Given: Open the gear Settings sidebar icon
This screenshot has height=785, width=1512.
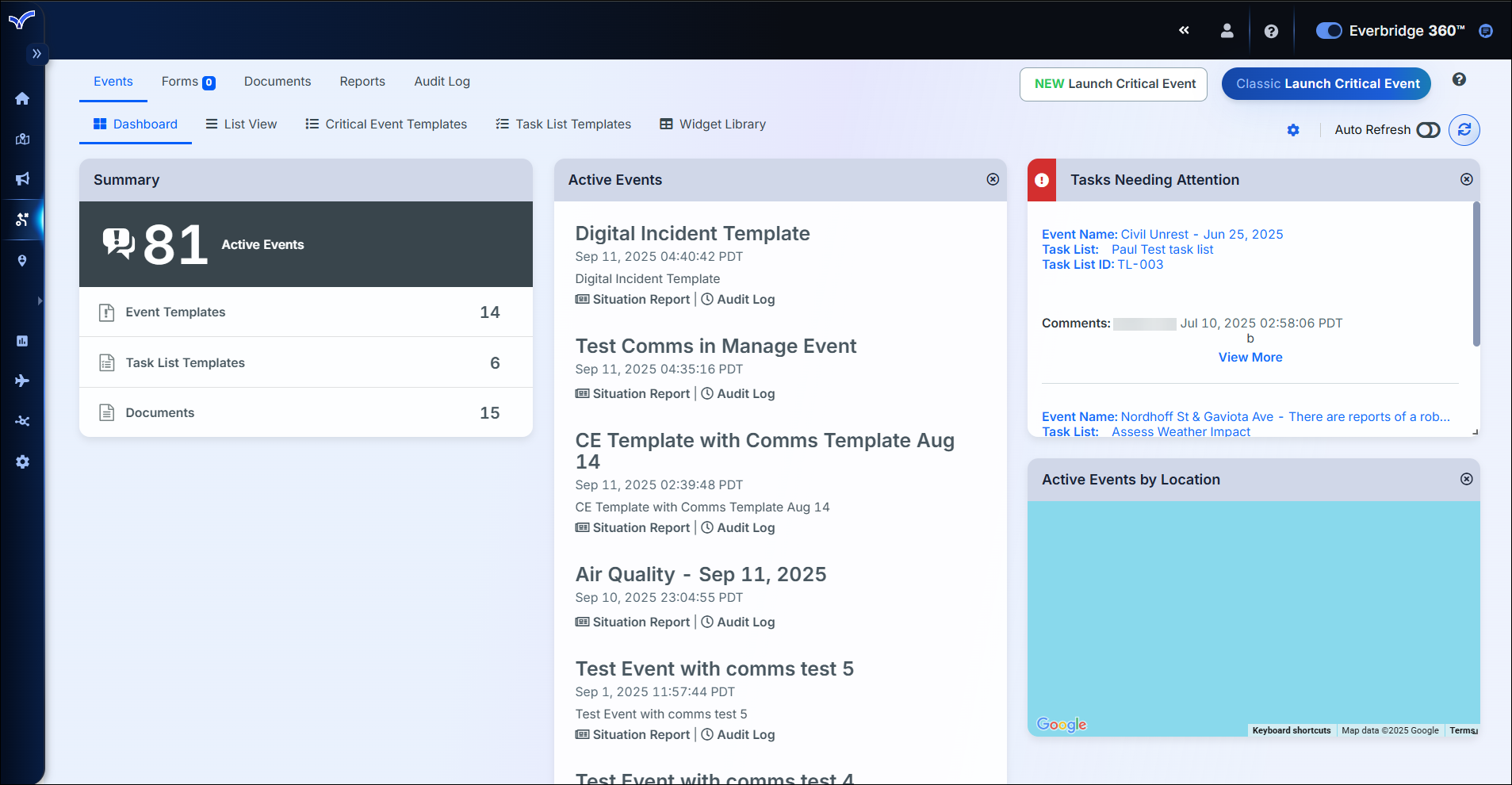Looking at the screenshot, I should click(22, 461).
